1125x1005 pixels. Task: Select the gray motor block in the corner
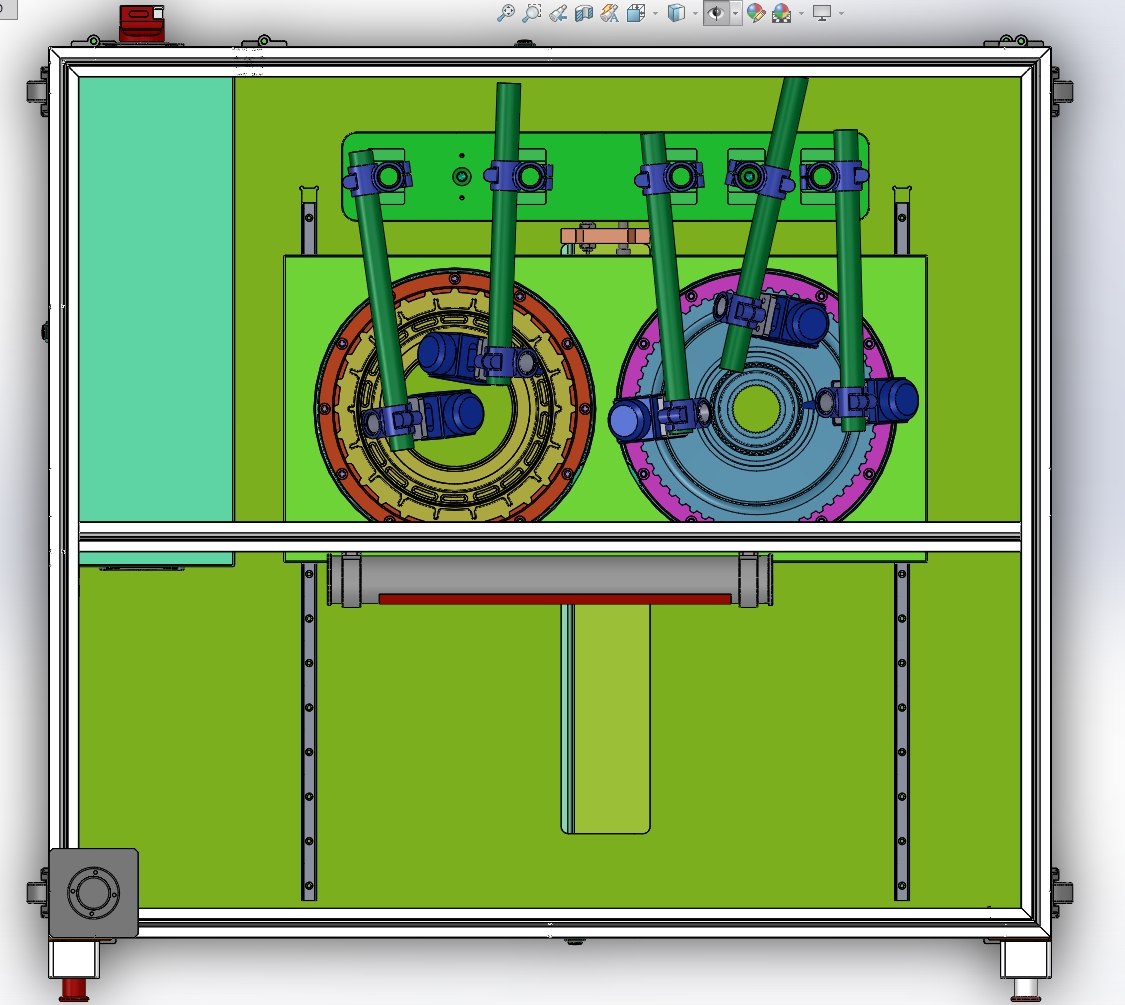(x=94, y=893)
